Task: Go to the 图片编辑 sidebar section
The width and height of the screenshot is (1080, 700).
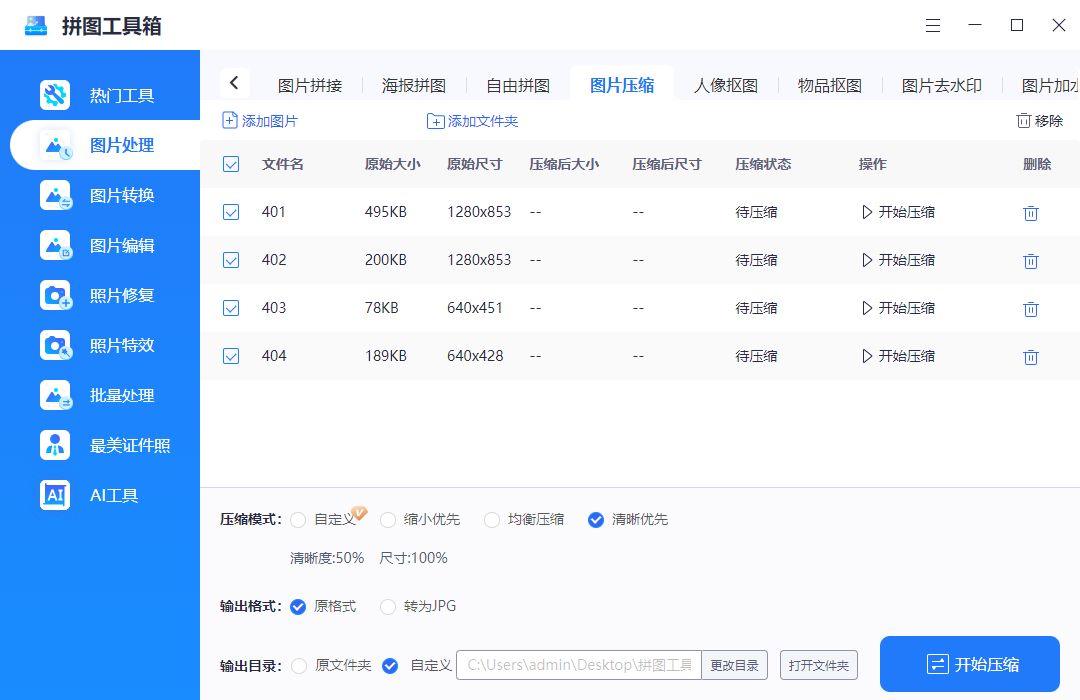Action: (100, 245)
